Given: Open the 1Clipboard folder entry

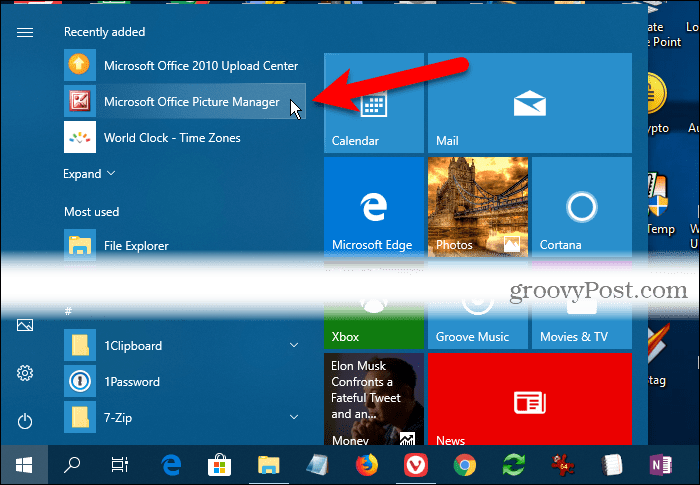Looking at the screenshot, I should tap(184, 345).
